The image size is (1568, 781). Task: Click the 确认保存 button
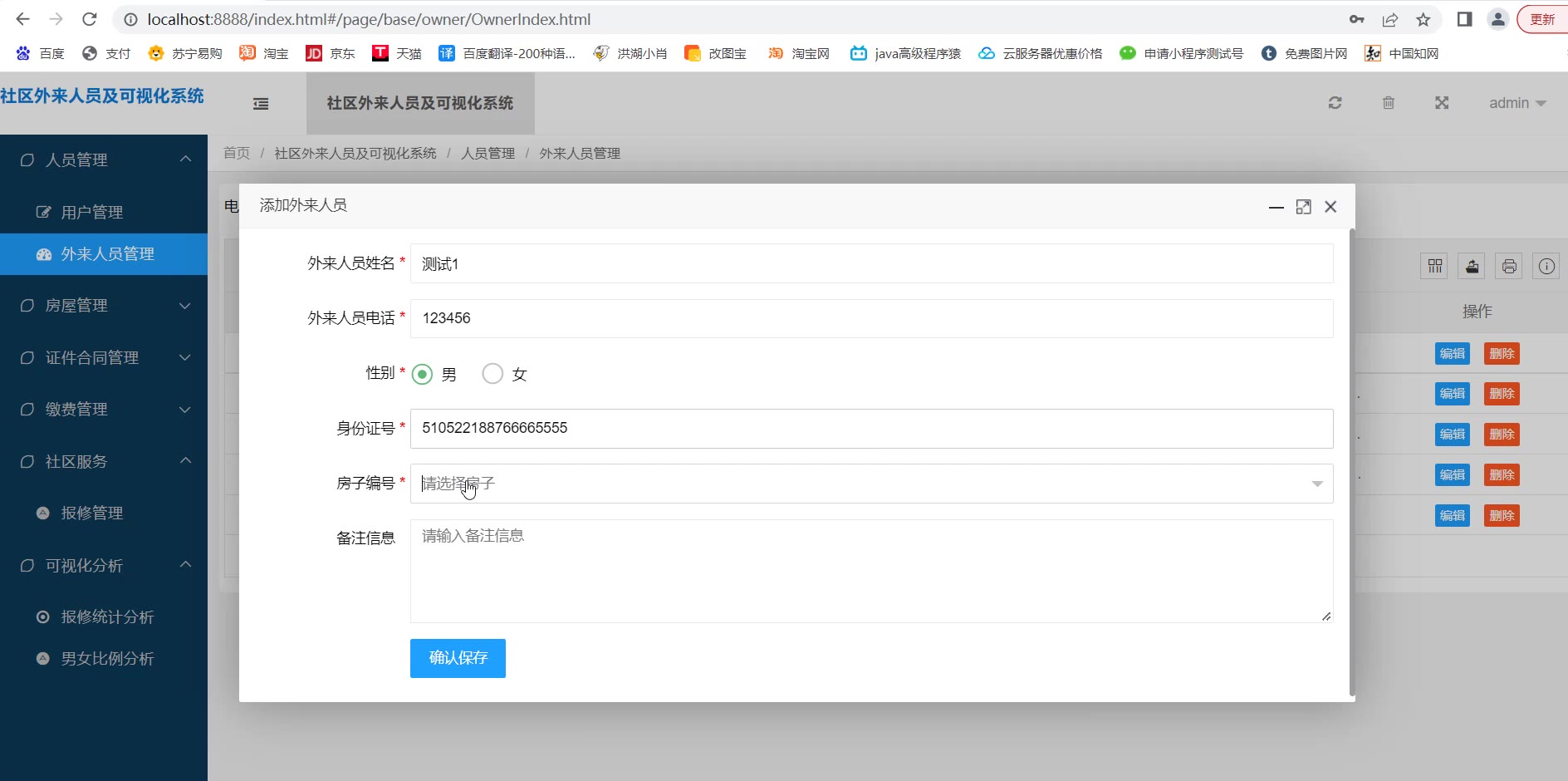pyautogui.click(x=458, y=658)
